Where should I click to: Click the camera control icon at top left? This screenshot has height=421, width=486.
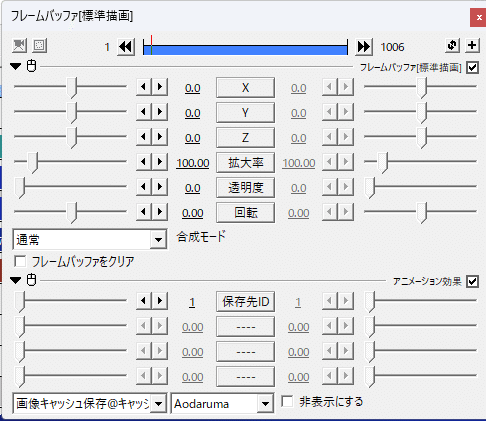click(19, 46)
